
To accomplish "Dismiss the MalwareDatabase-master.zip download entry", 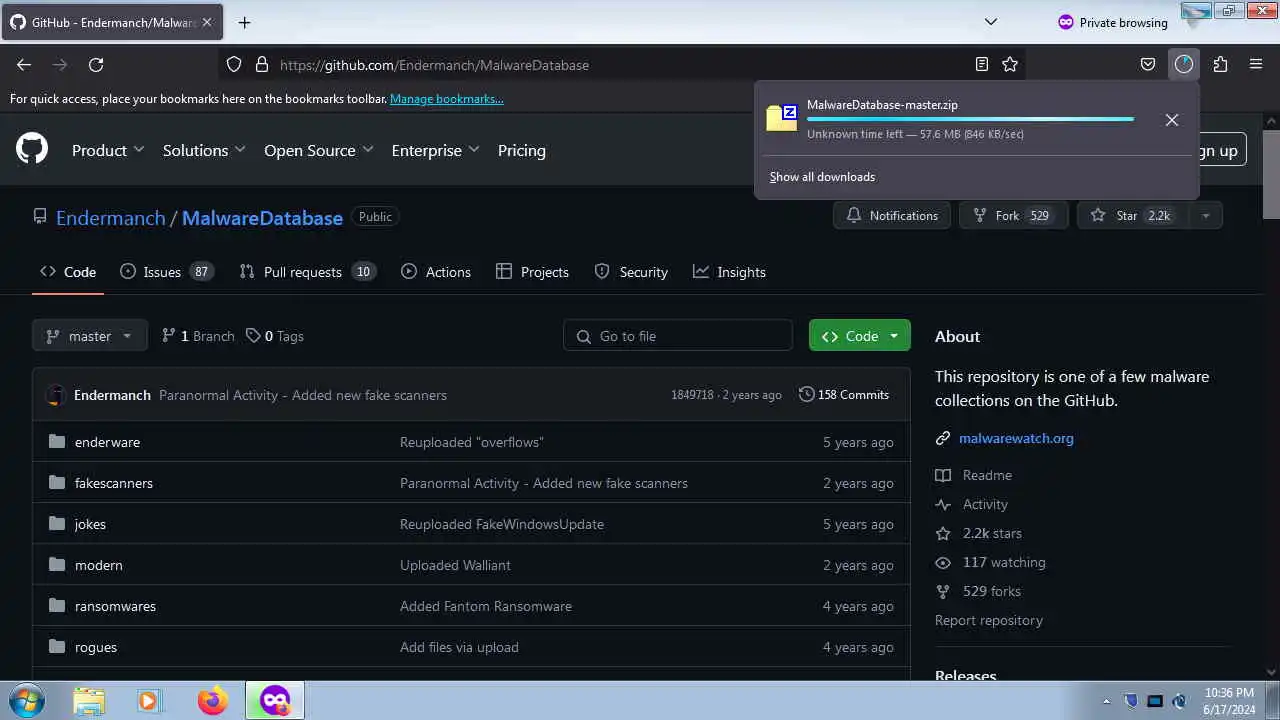I will pyautogui.click(x=1172, y=120).
